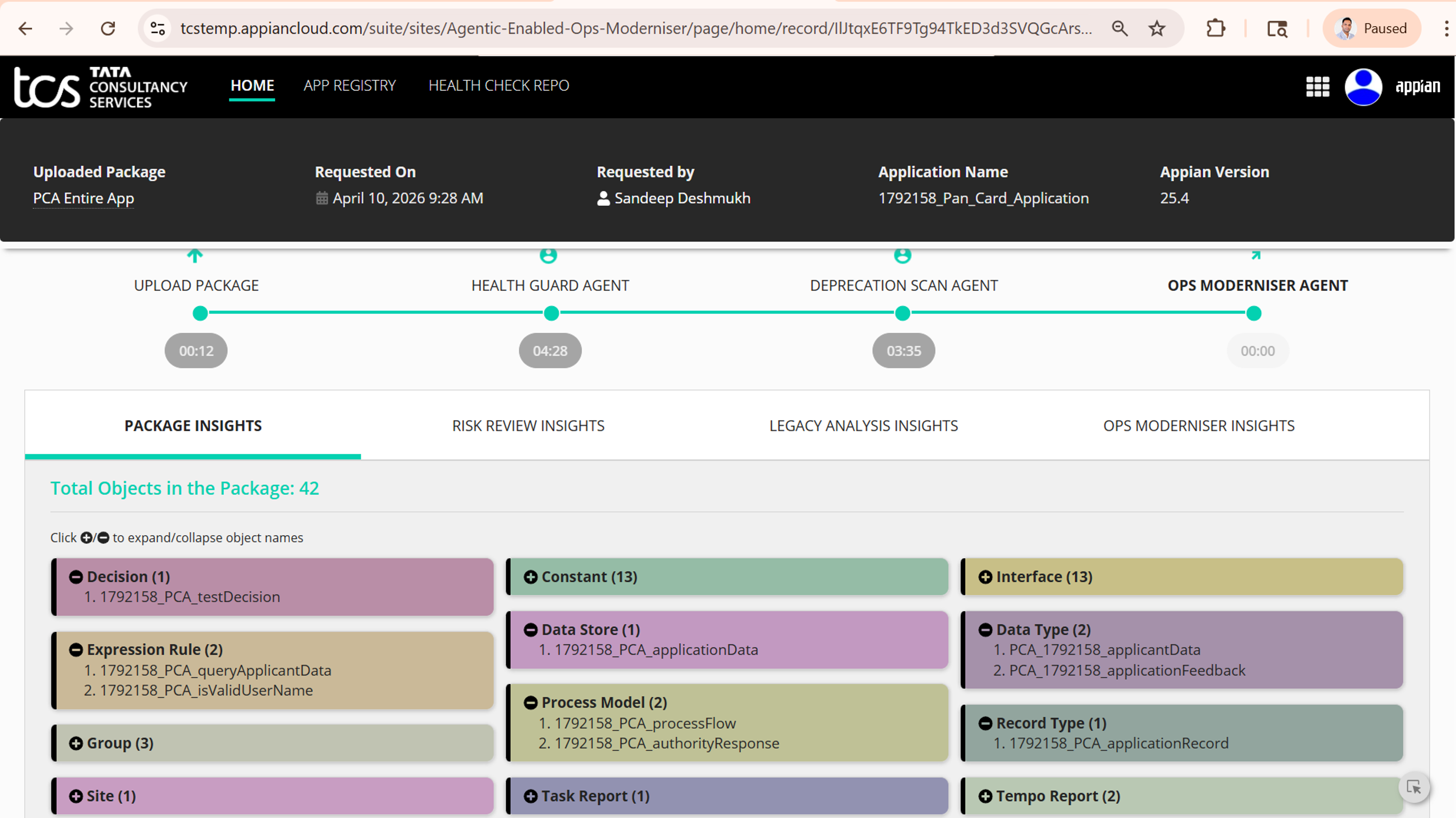Expand the Tempo Report (2) object list
The width and height of the screenshot is (1456, 818).
(x=985, y=796)
